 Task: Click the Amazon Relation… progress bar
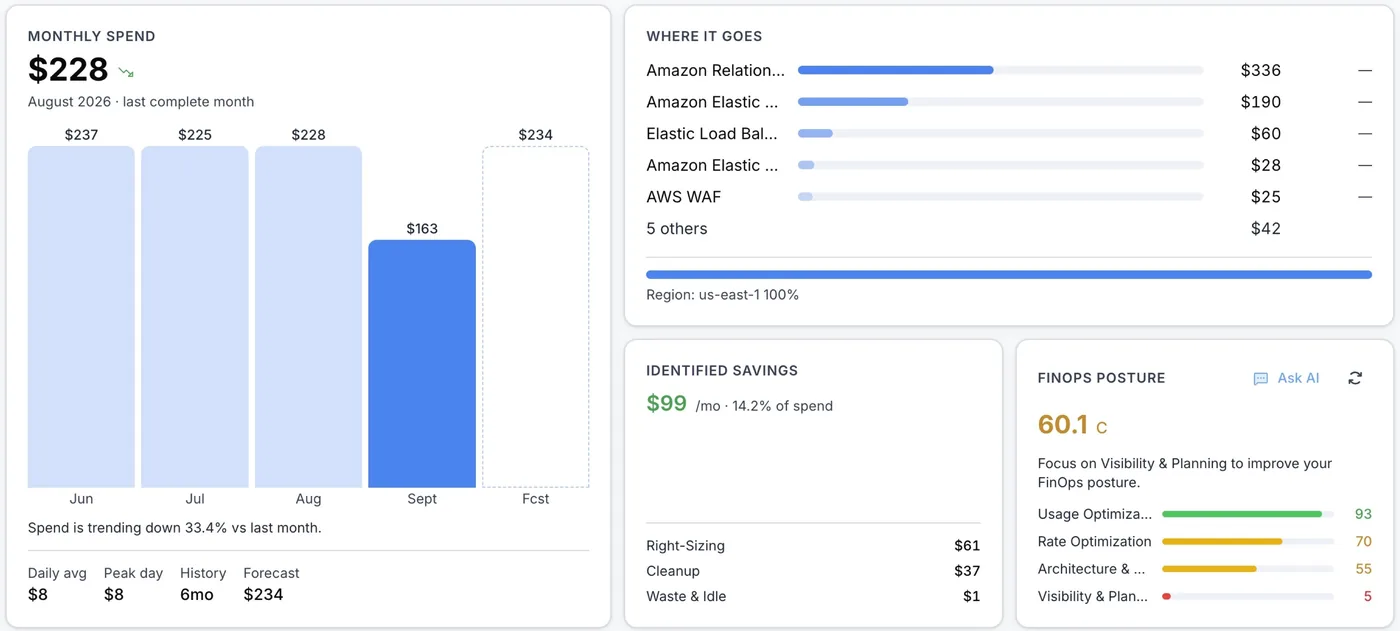(1001, 70)
